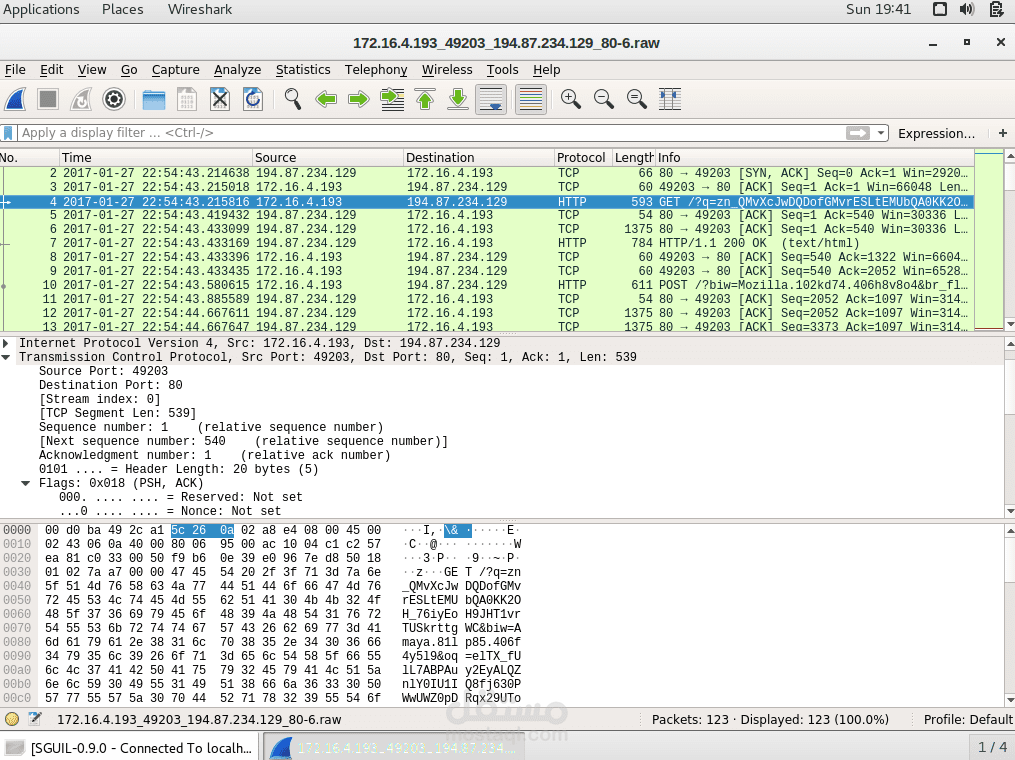Jump to the first packet with the up-arrow icon

coord(423,99)
